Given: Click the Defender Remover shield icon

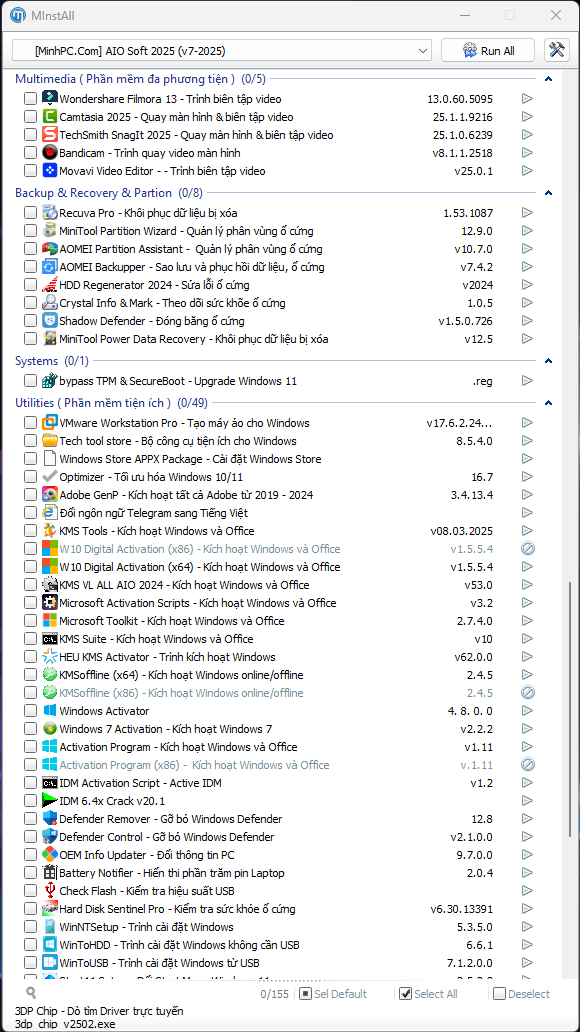Looking at the screenshot, I should [49, 819].
